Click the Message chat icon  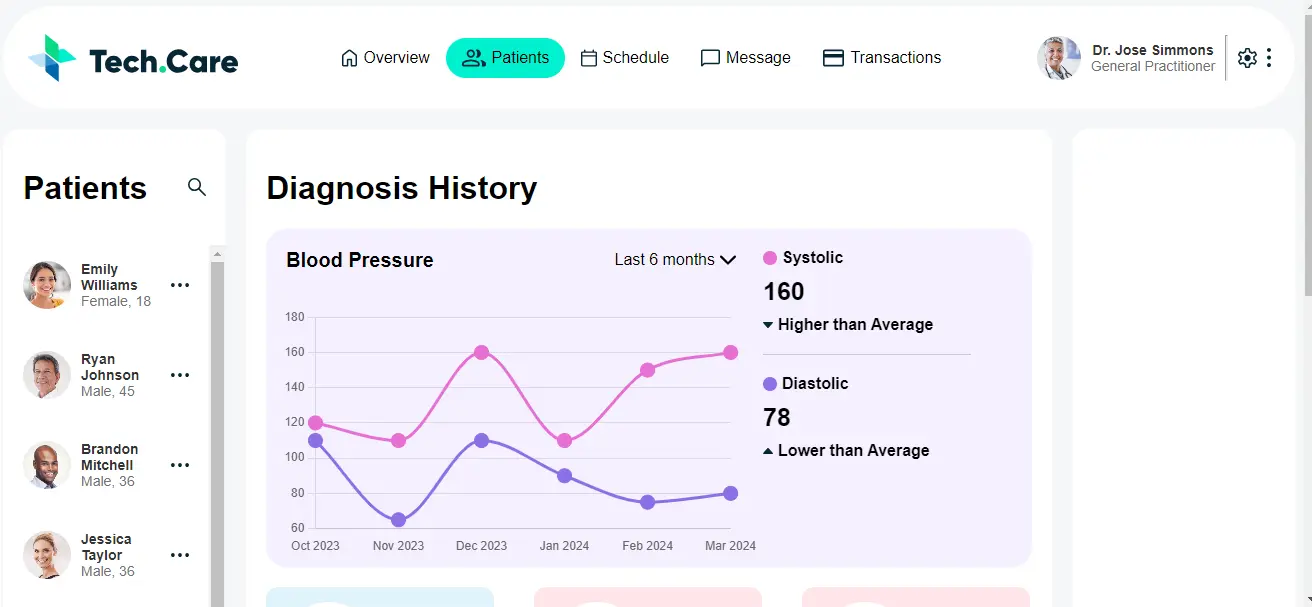(x=710, y=58)
